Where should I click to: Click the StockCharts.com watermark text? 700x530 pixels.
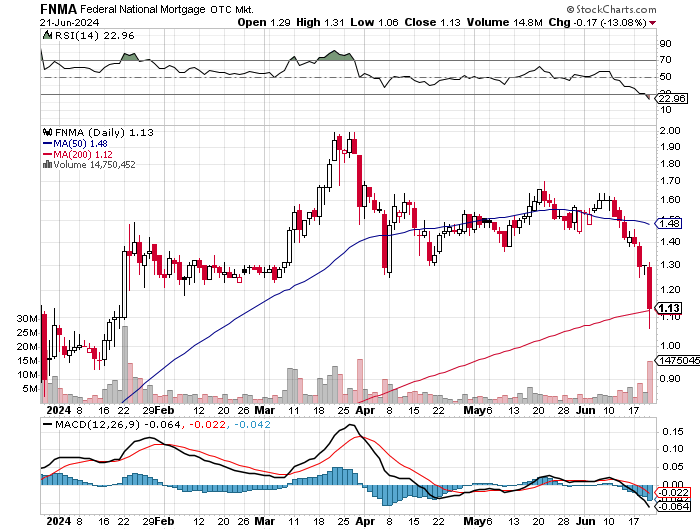coord(611,9)
